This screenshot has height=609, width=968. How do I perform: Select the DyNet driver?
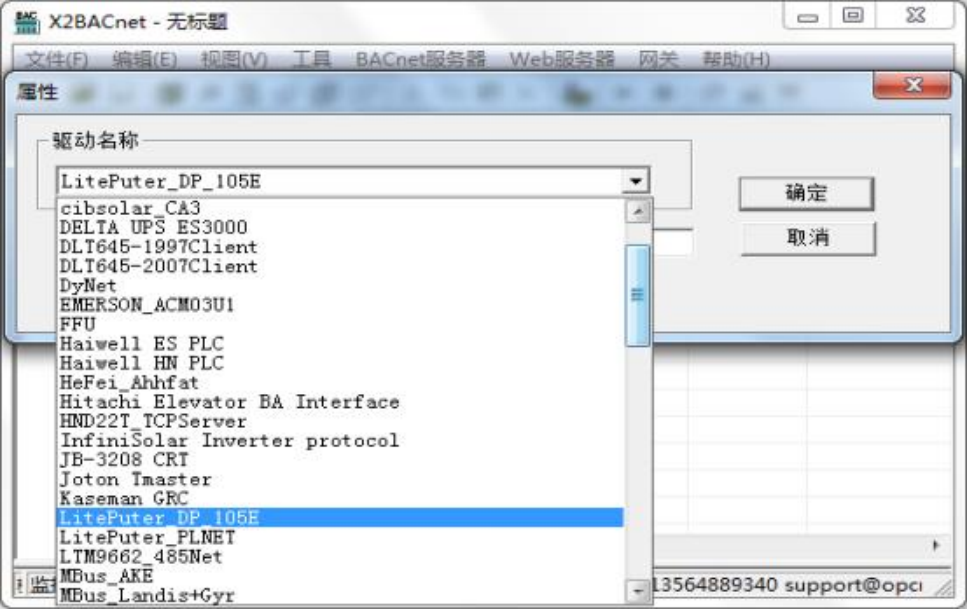340,285
